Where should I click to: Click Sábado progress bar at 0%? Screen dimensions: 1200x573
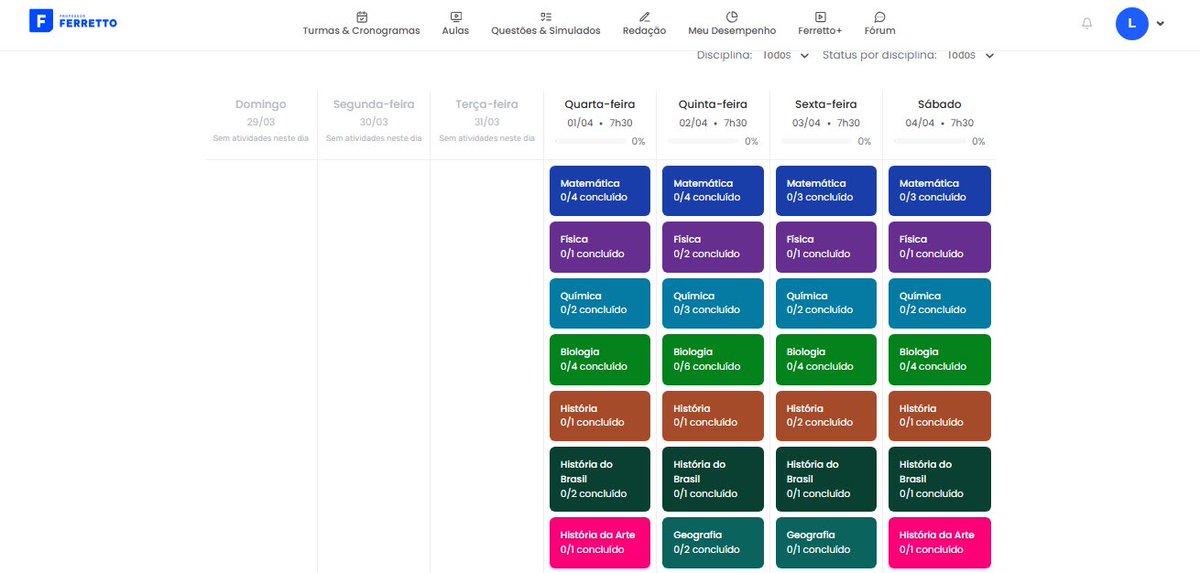tap(931, 142)
